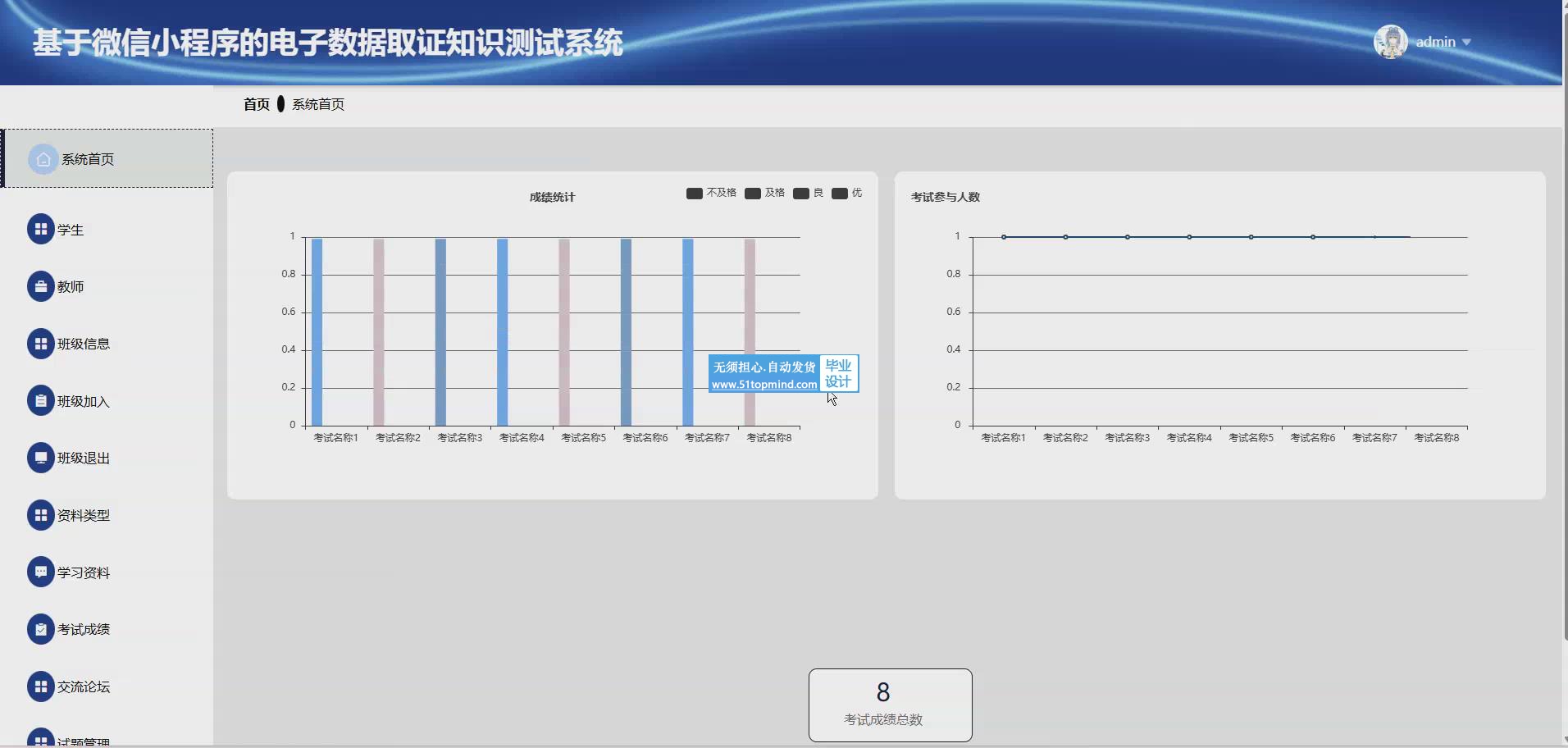1568x748 pixels.
Task: Open the admin dropdown arrow
Action: pyautogui.click(x=1466, y=43)
